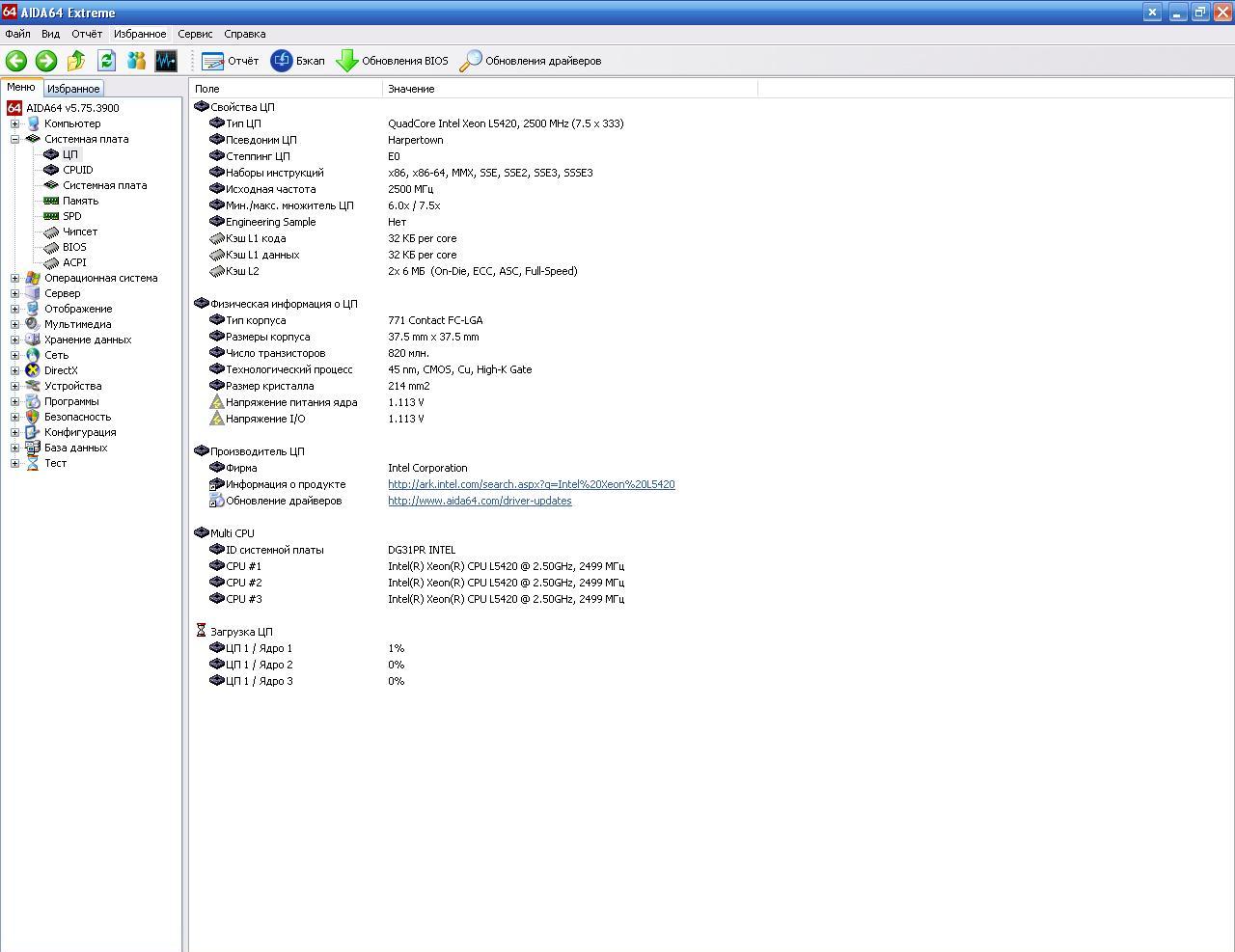Open the aida64.com driver-updates link

480,501
